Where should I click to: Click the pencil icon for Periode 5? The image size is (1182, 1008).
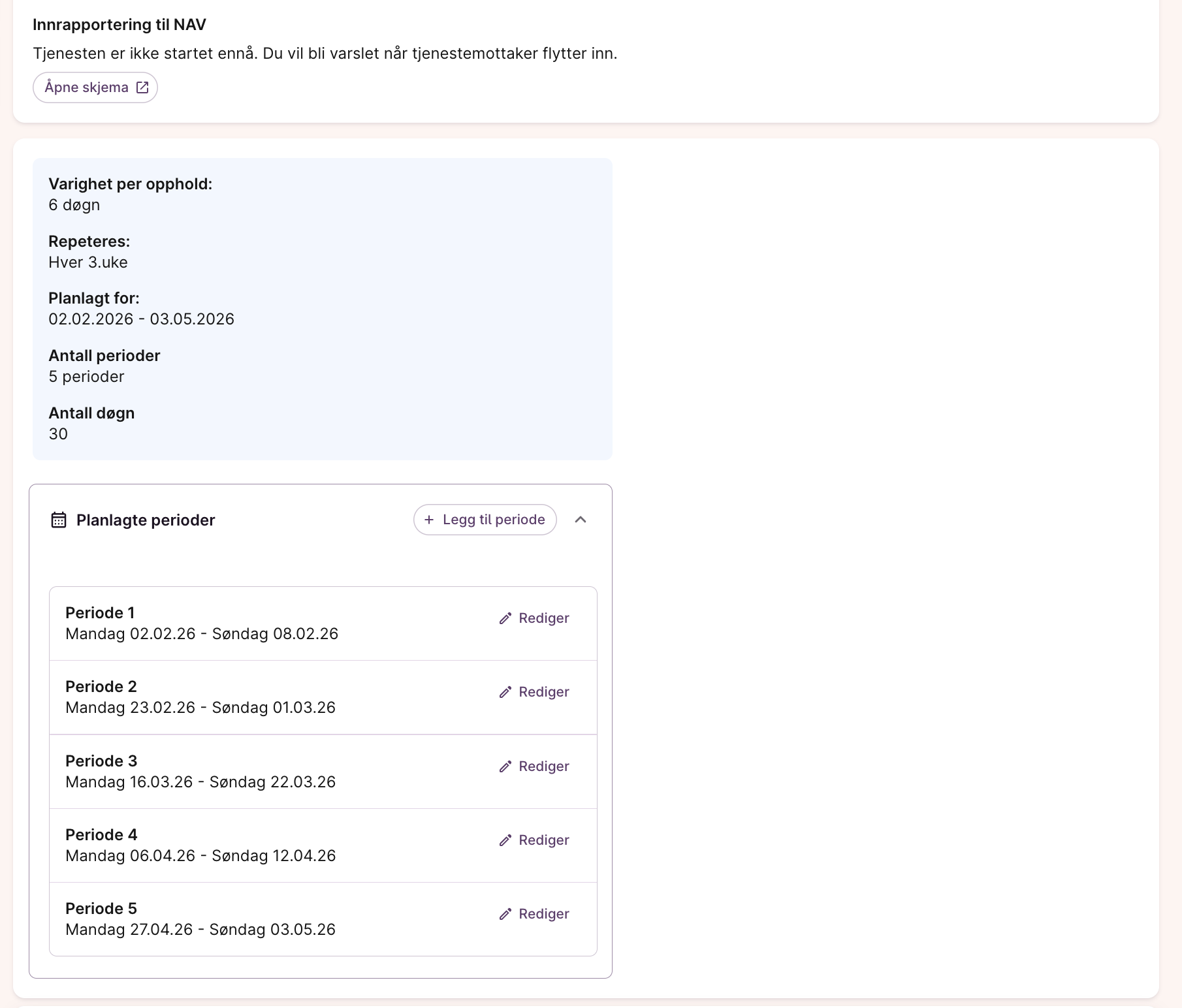[505, 914]
